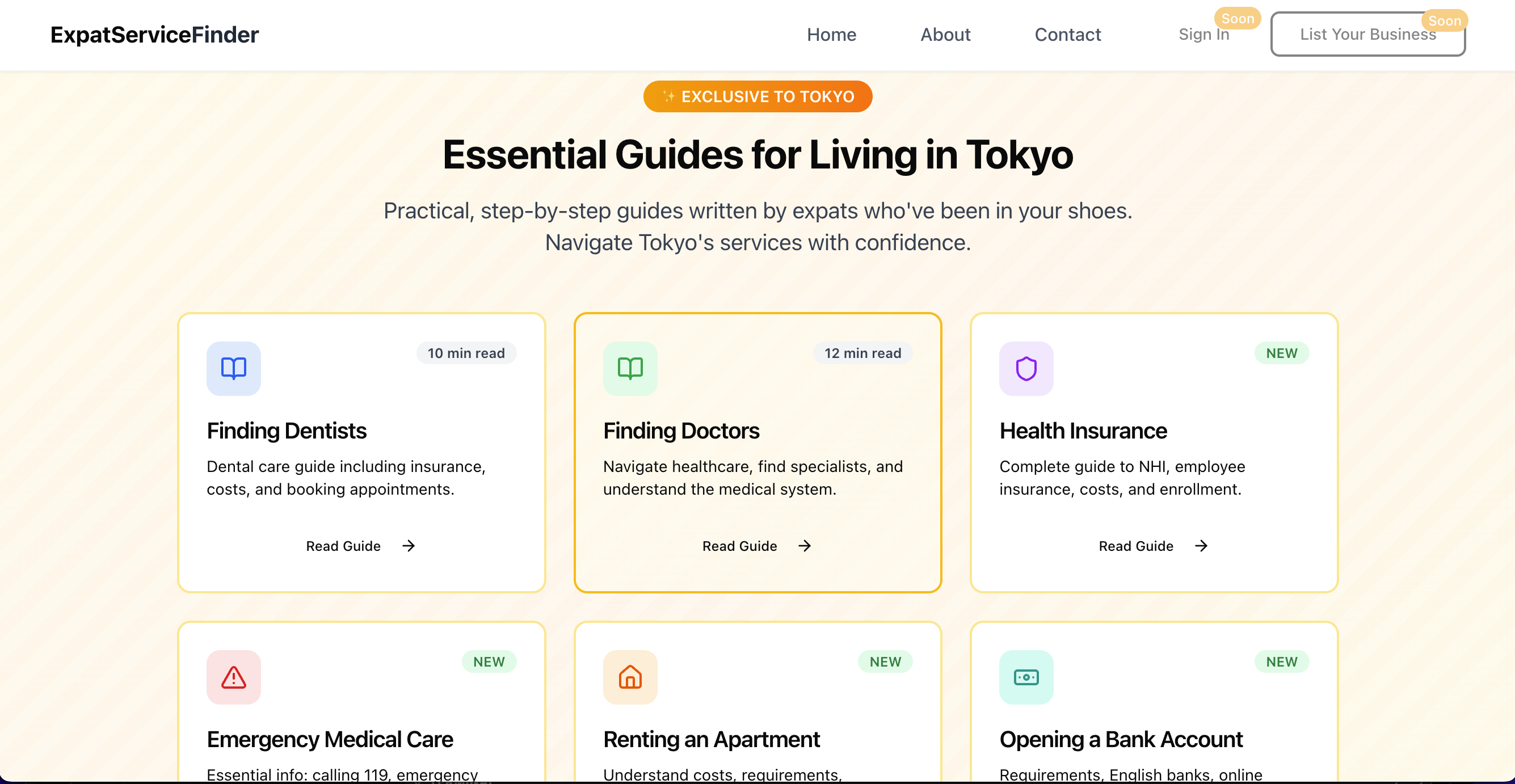Screen dimensions: 1515x784
Task: Click the arrow next to Finding Doctors Read Guide
Action: (805, 546)
